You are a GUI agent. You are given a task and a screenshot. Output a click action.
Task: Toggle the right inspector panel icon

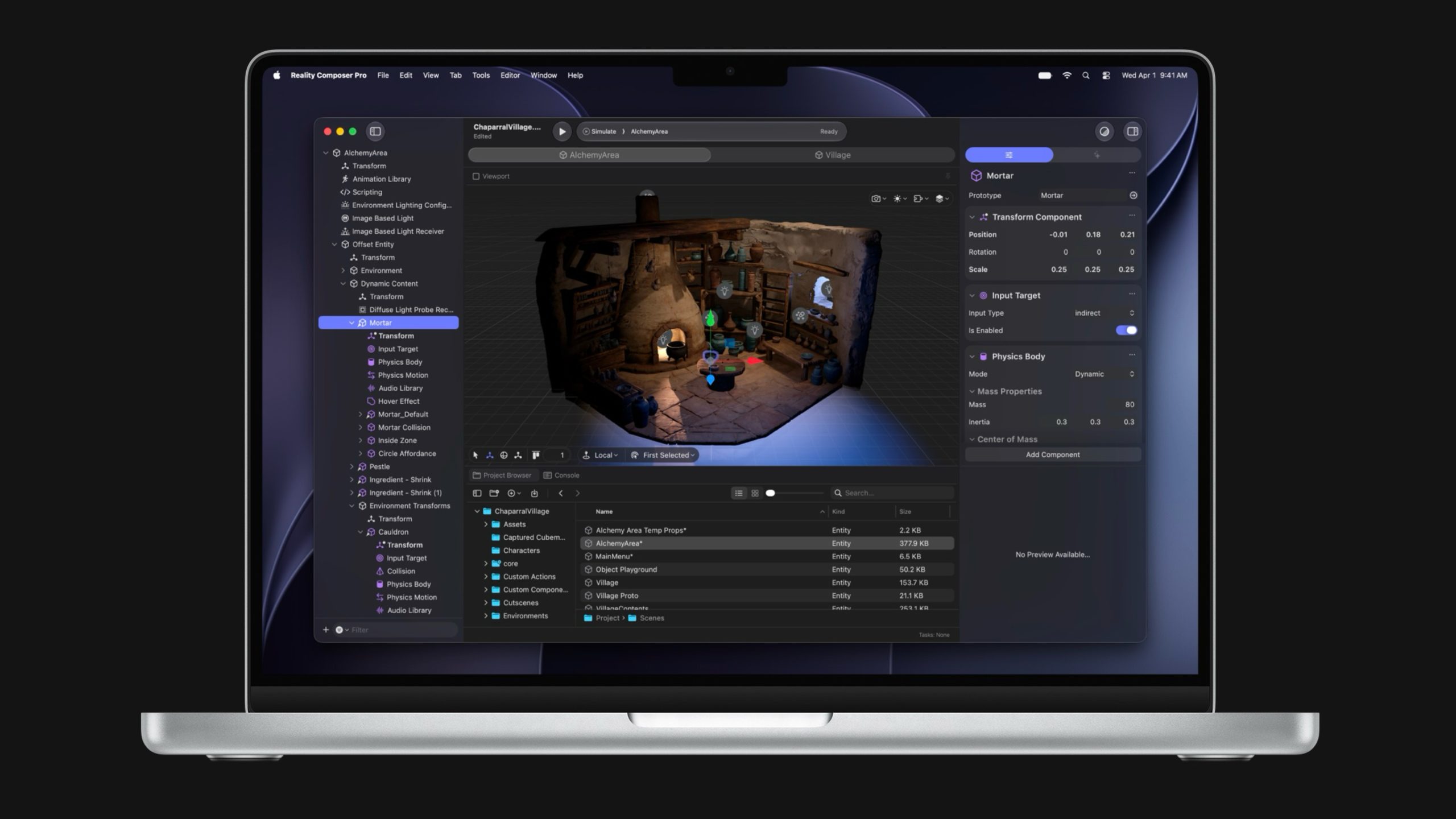(x=1132, y=131)
